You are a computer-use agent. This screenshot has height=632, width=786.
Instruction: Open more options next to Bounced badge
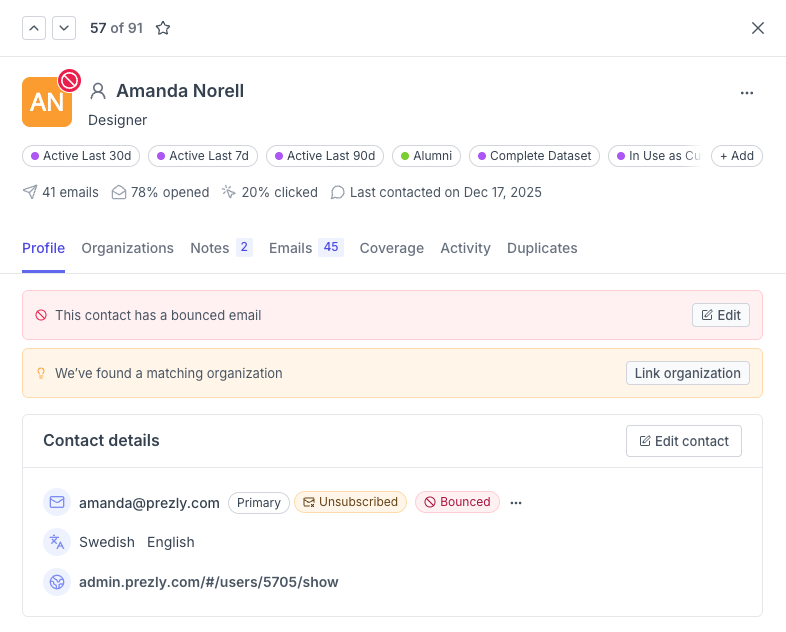tap(516, 503)
